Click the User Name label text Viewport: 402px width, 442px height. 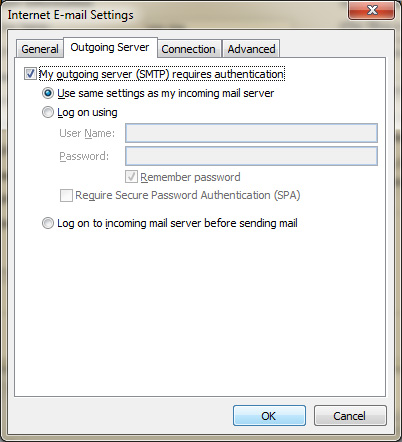point(87,133)
